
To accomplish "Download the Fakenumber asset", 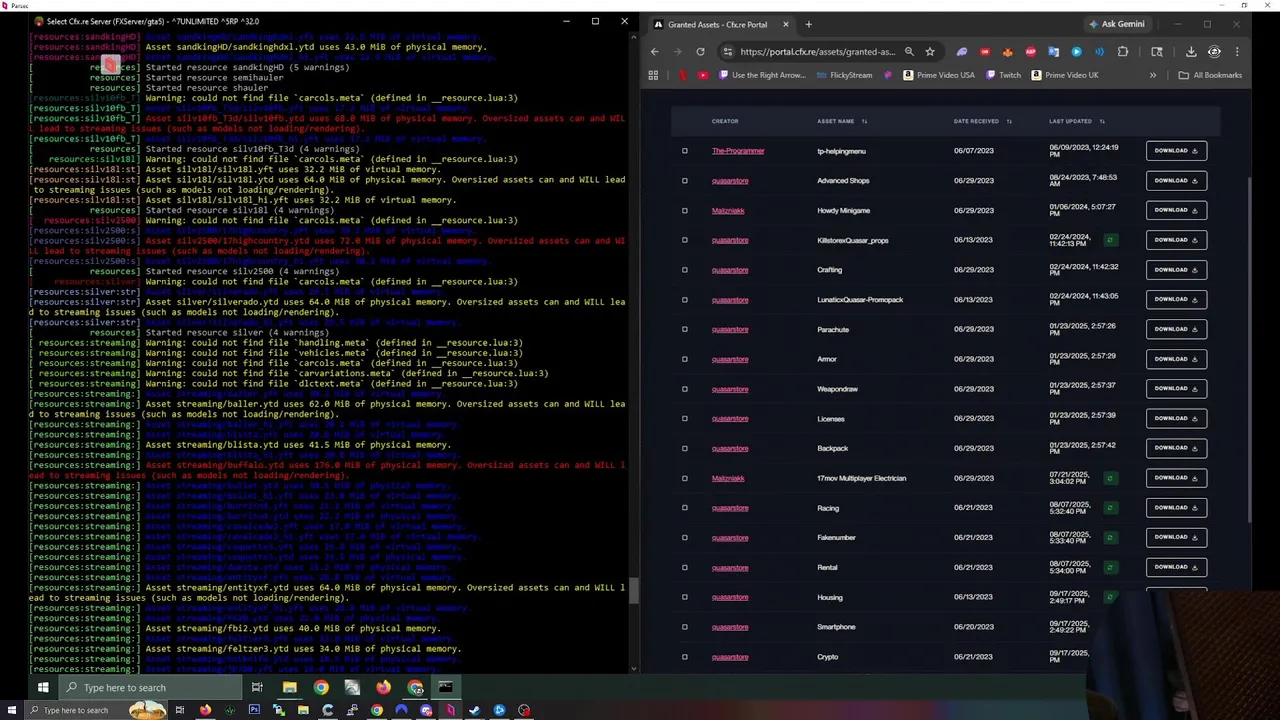I will (1176, 537).
